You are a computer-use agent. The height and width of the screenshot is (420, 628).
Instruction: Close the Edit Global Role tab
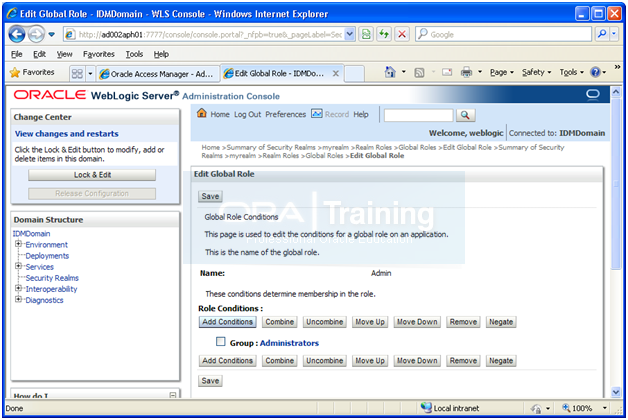pyautogui.click(x=336, y=74)
